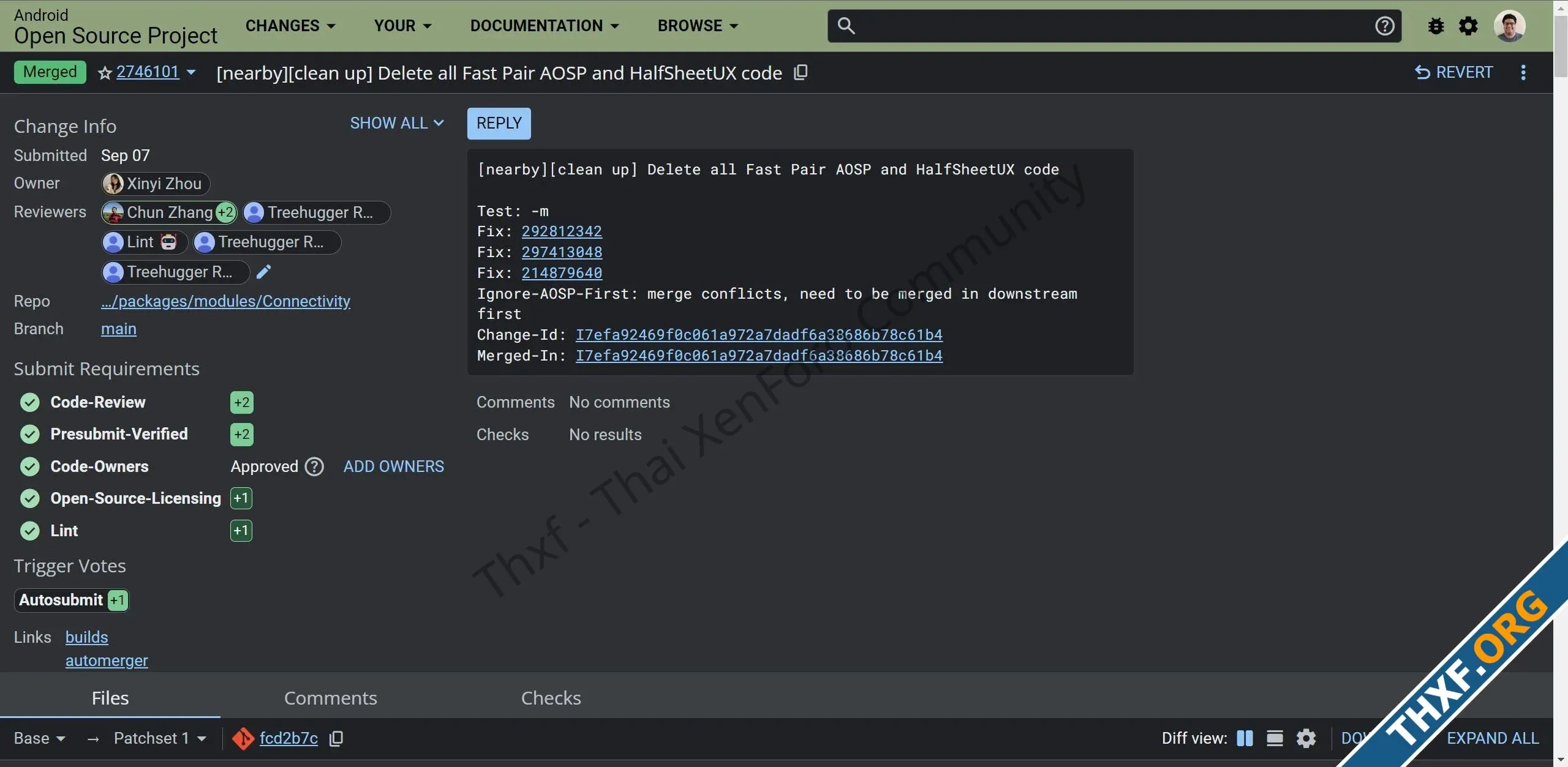Screen dimensions: 1568x767
Task: Switch to unified diff view
Action: point(1275,738)
